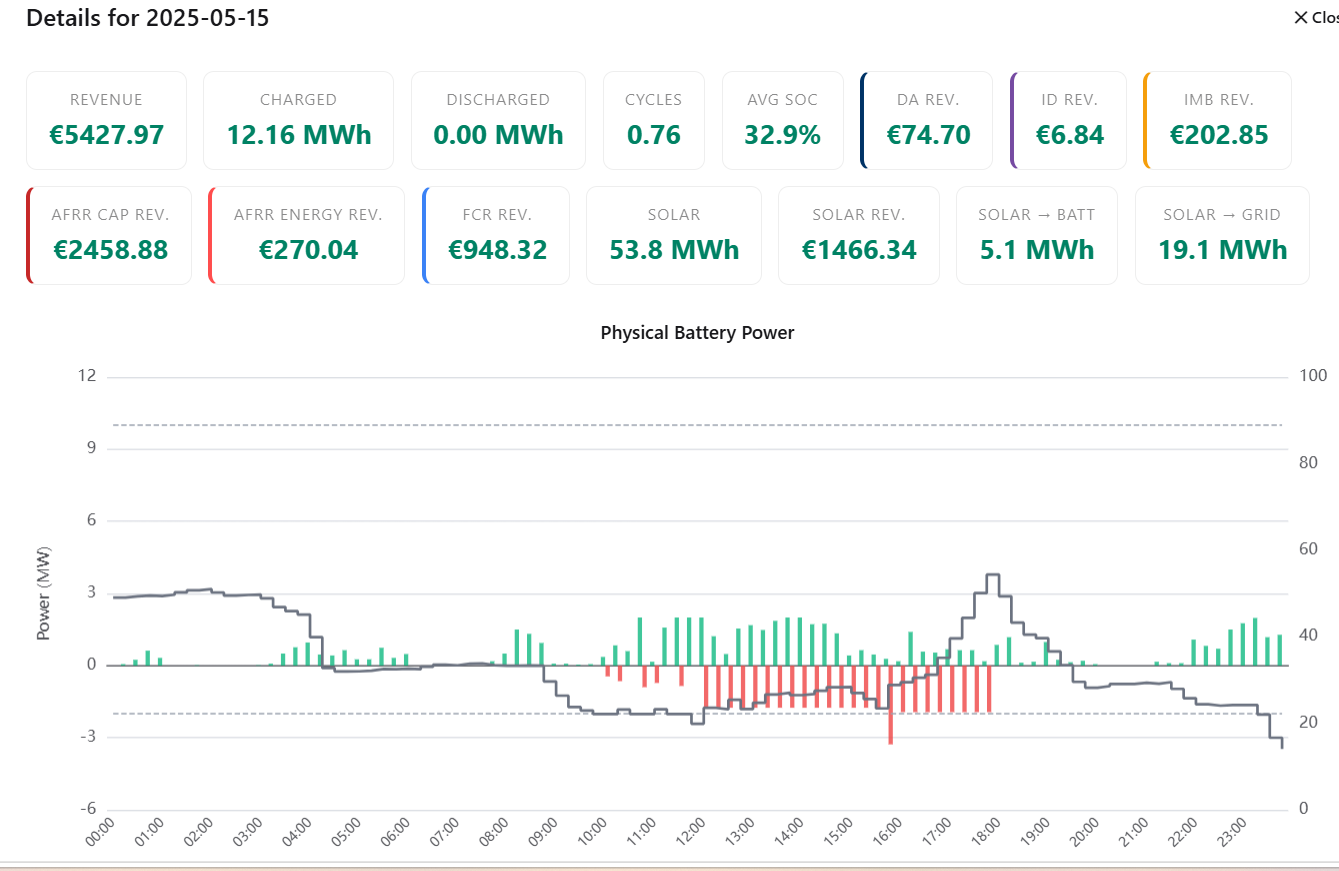Select the Cycles 0.76 card
This screenshot has width=1339, height=871.
[653, 120]
